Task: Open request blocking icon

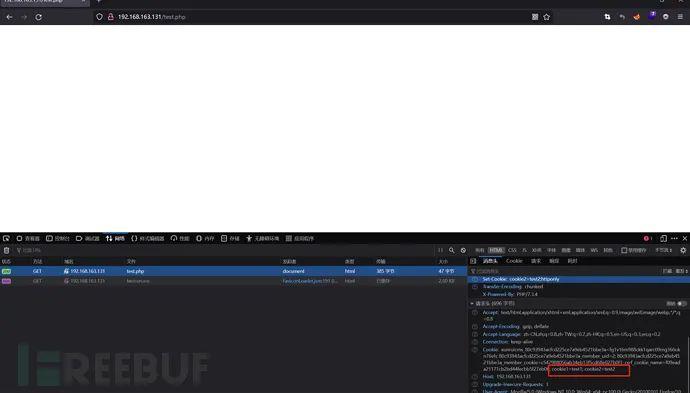Action: click(463, 250)
